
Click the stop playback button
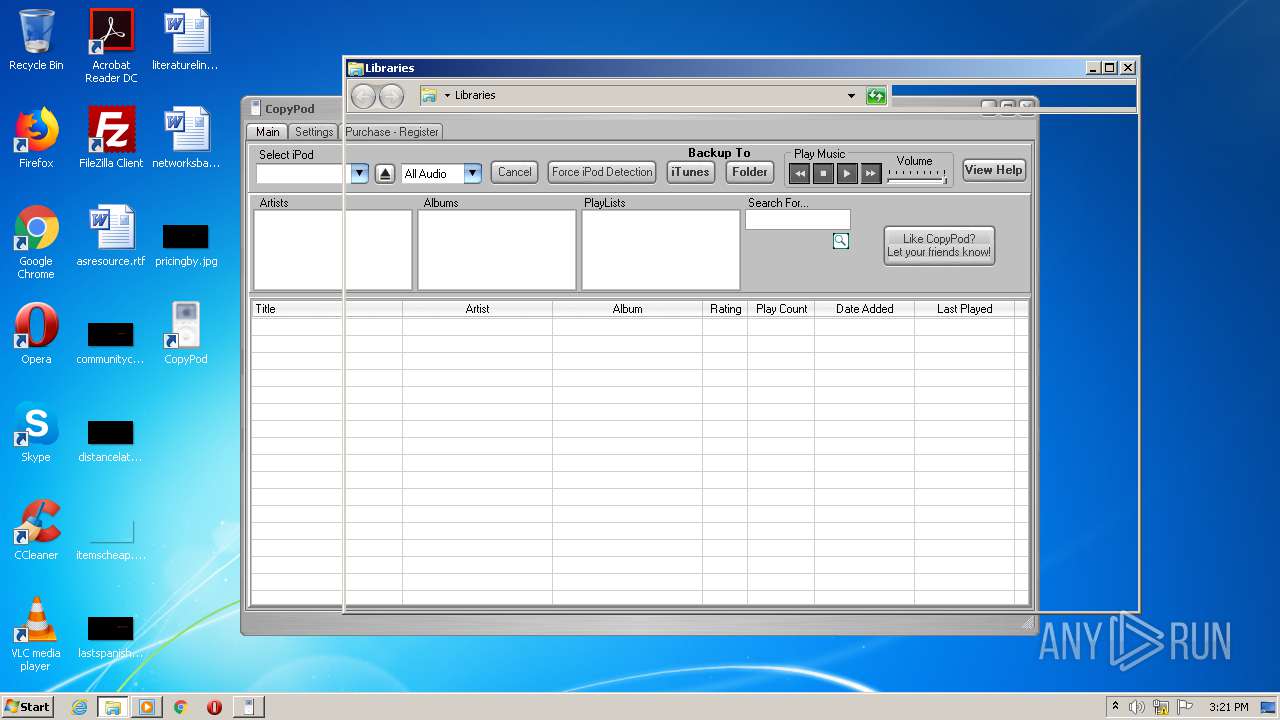point(823,174)
